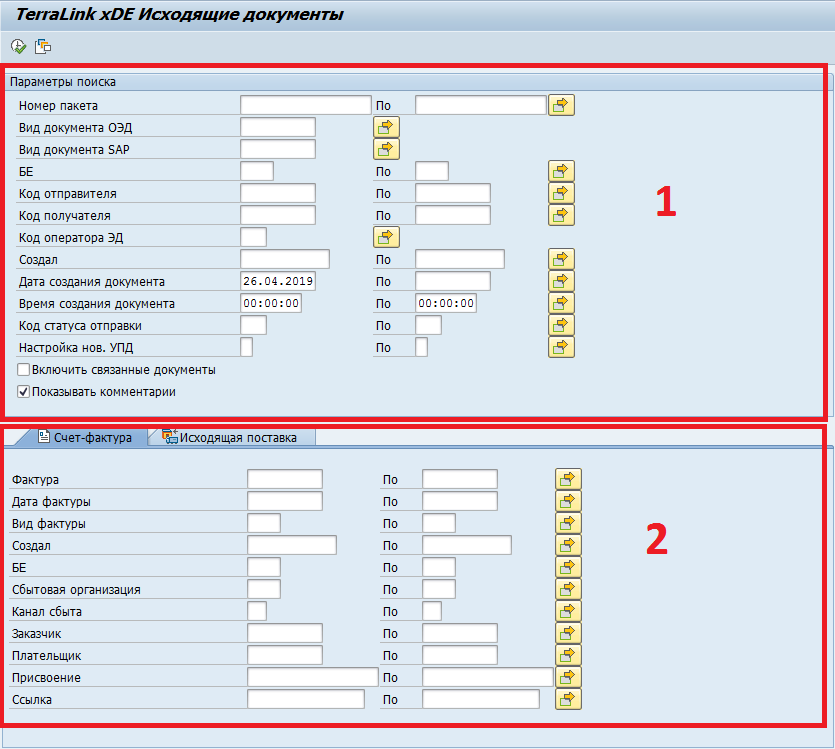This screenshot has height=749, width=835.
Task: Open multiple selection for Код отправителя
Action: pyautogui.click(x=561, y=193)
